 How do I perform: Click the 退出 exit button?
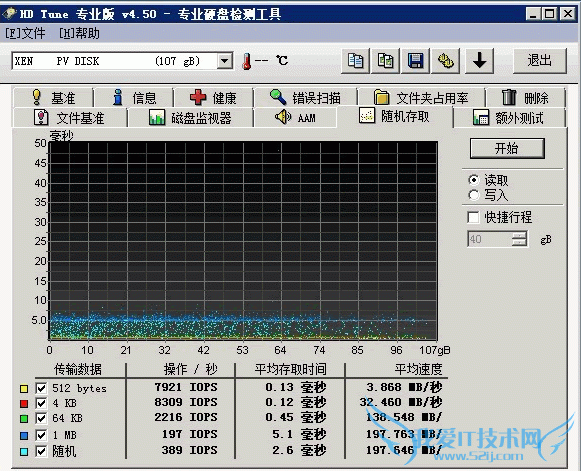click(540, 60)
